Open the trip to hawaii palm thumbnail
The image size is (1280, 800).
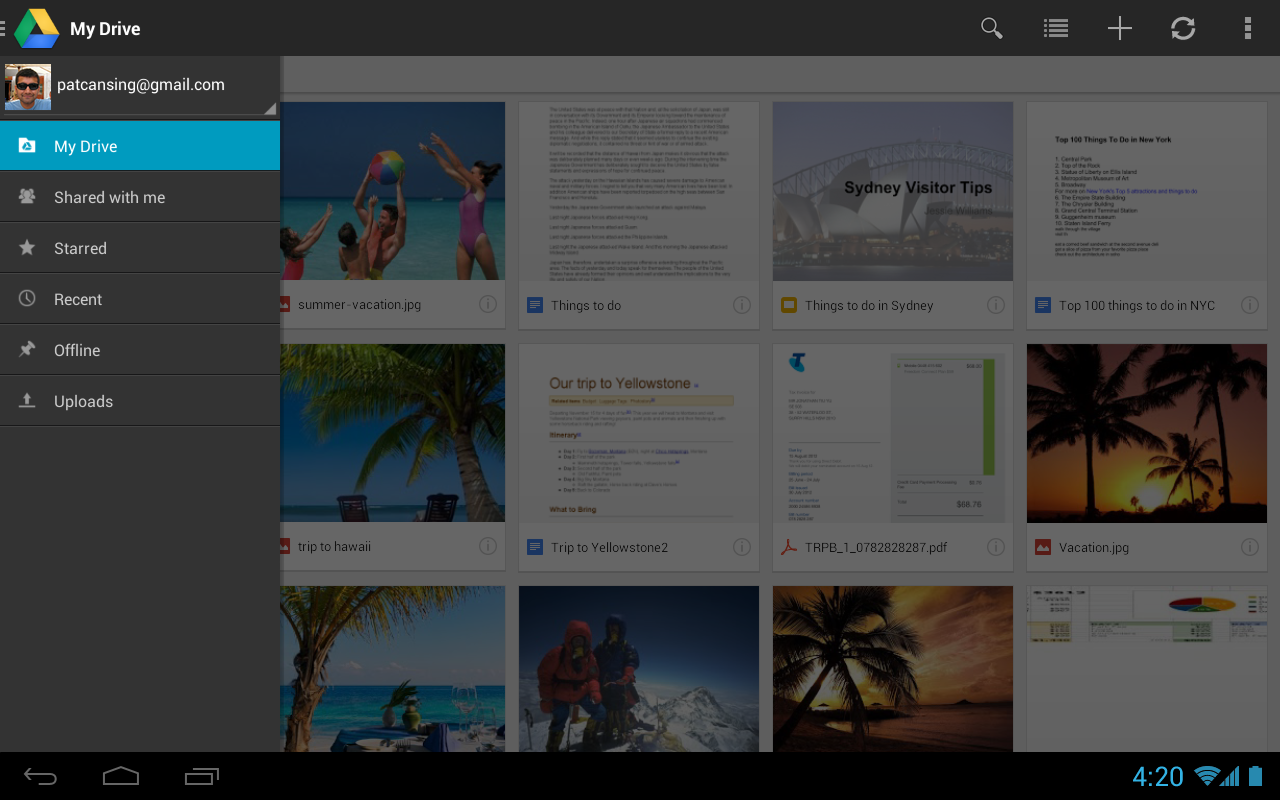point(393,433)
